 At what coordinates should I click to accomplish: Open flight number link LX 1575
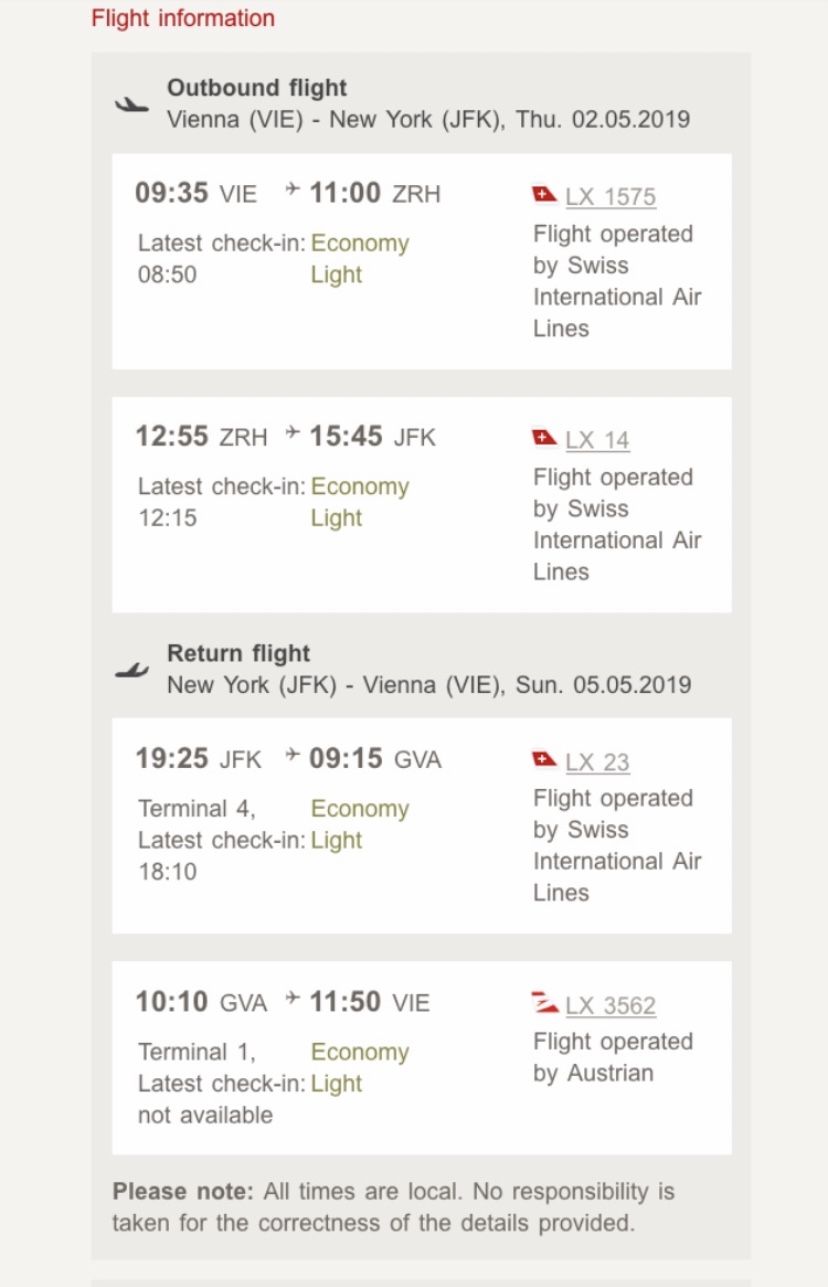point(610,196)
